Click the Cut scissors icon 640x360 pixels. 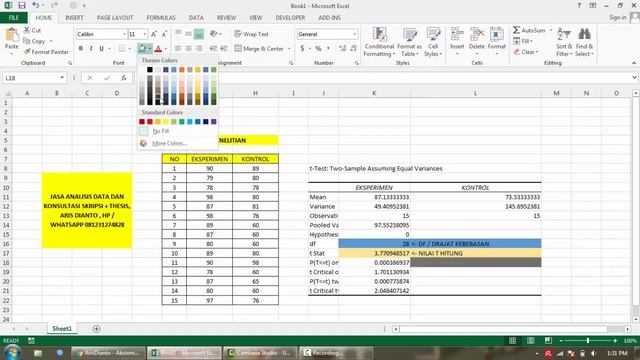[x=27, y=30]
